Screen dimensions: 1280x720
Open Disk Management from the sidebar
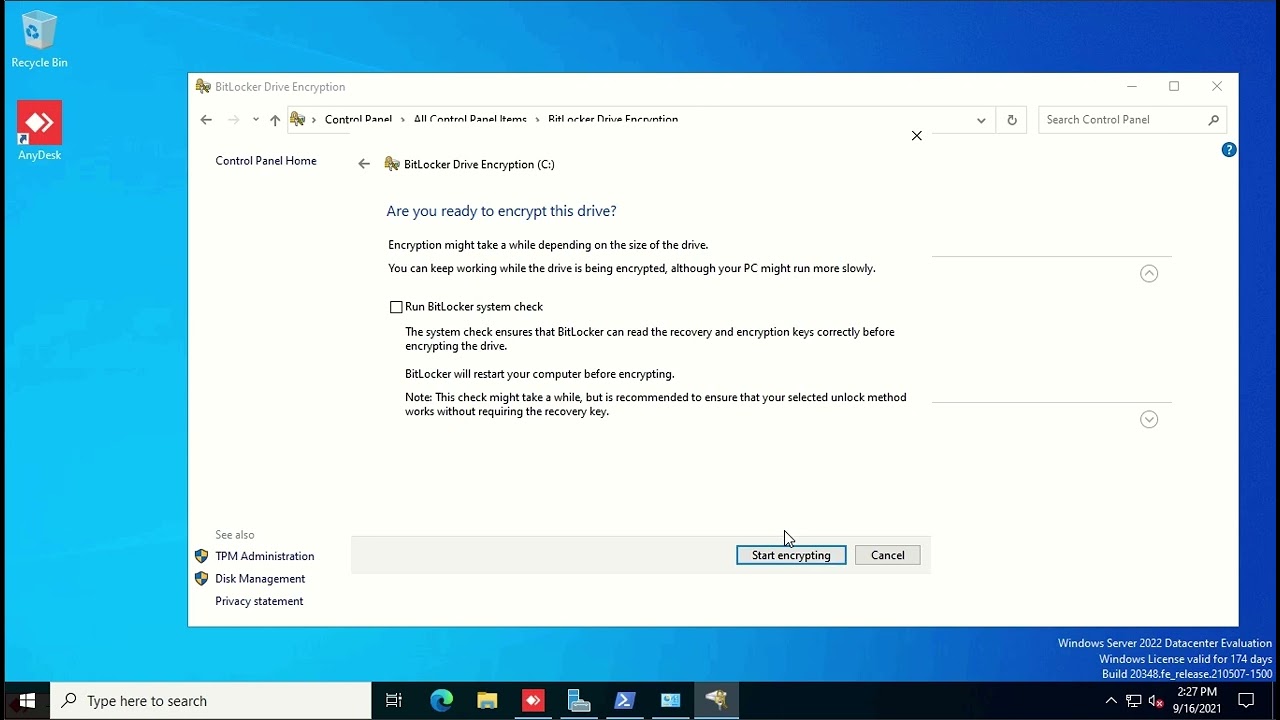259,579
